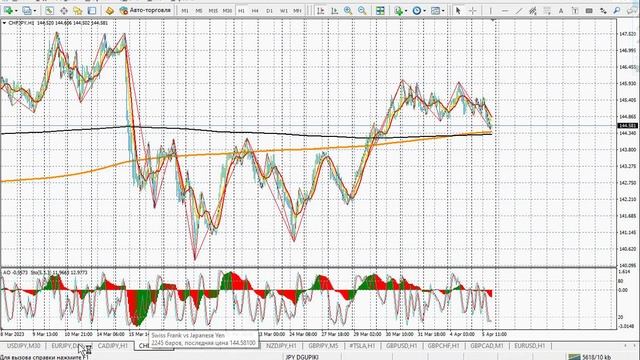
Task: Select the MN timeframe button
Action: [298, 11]
